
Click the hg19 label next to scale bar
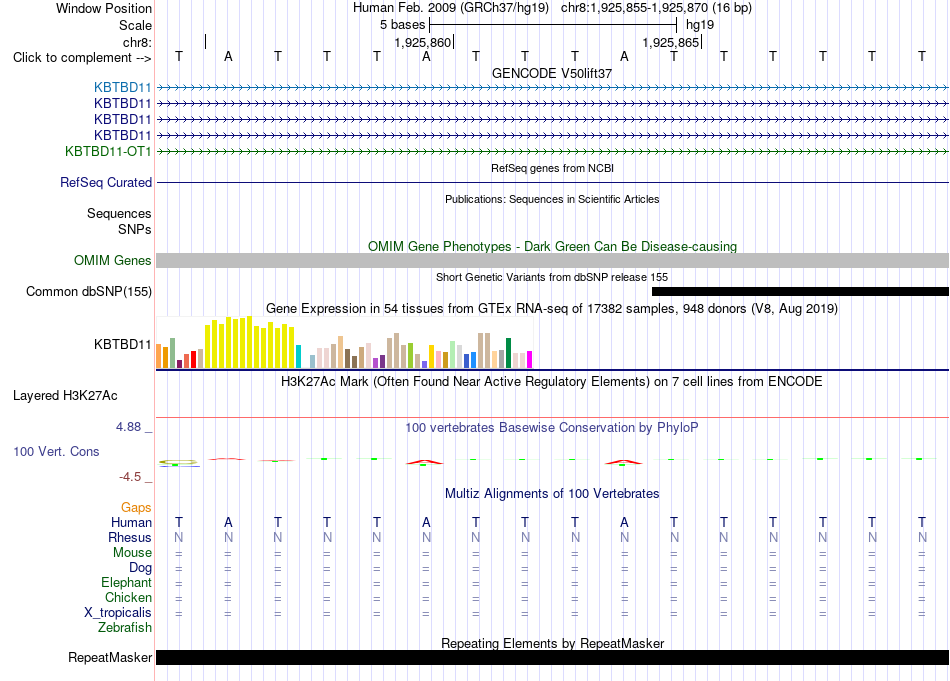(x=700, y=25)
